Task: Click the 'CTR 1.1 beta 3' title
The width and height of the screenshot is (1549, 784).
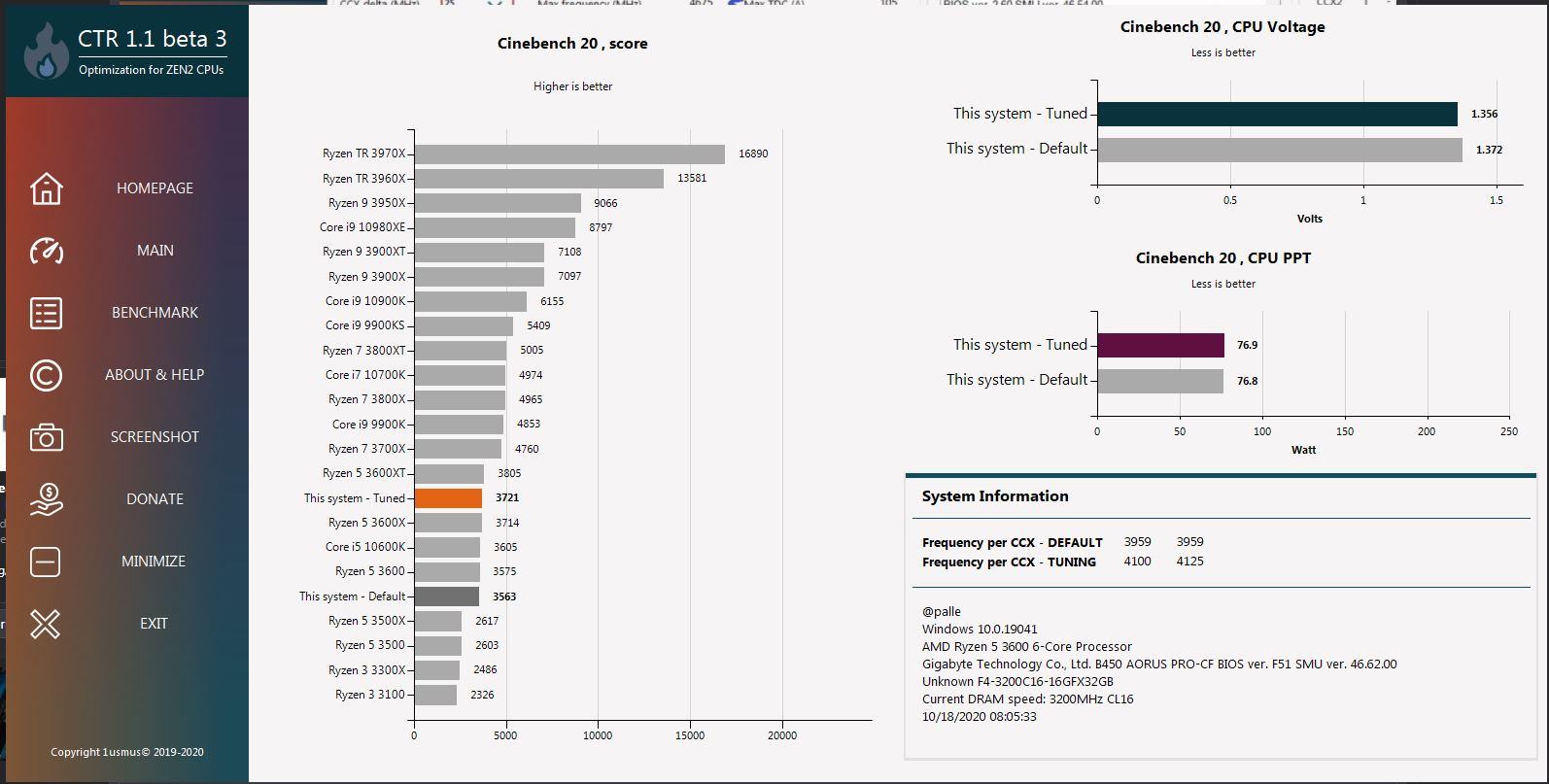Action: (x=153, y=39)
